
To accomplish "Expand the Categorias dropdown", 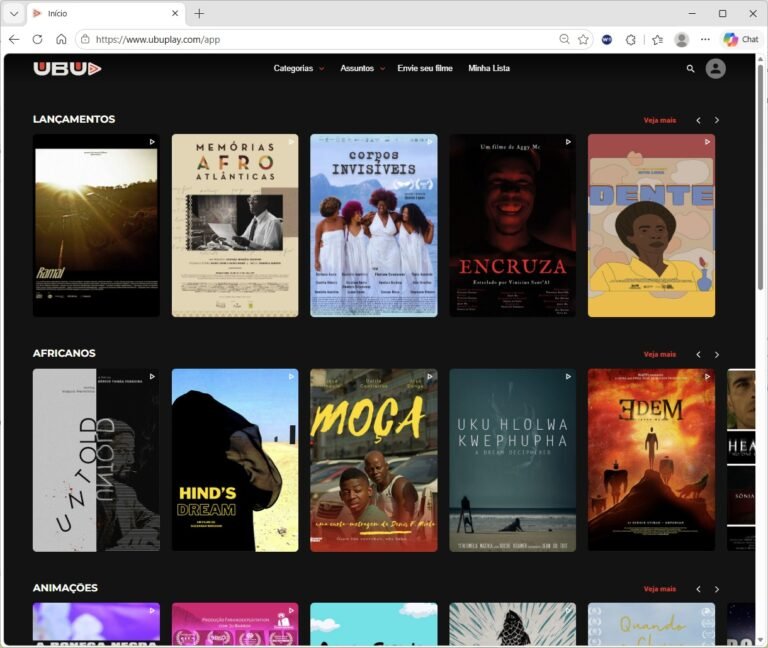I will point(299,69).
